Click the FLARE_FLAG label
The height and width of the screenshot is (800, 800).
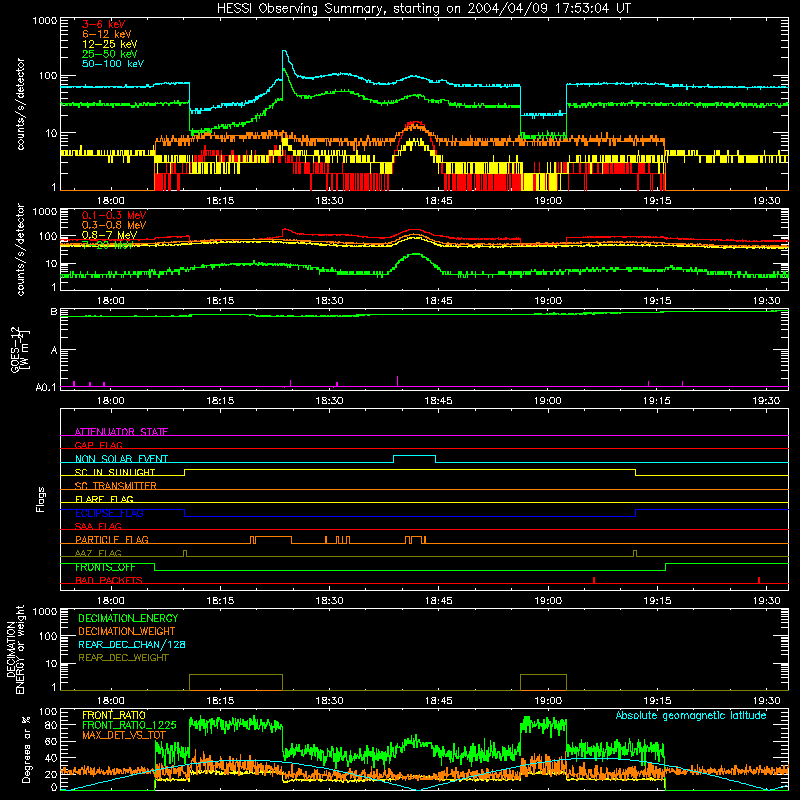[104, 499]
